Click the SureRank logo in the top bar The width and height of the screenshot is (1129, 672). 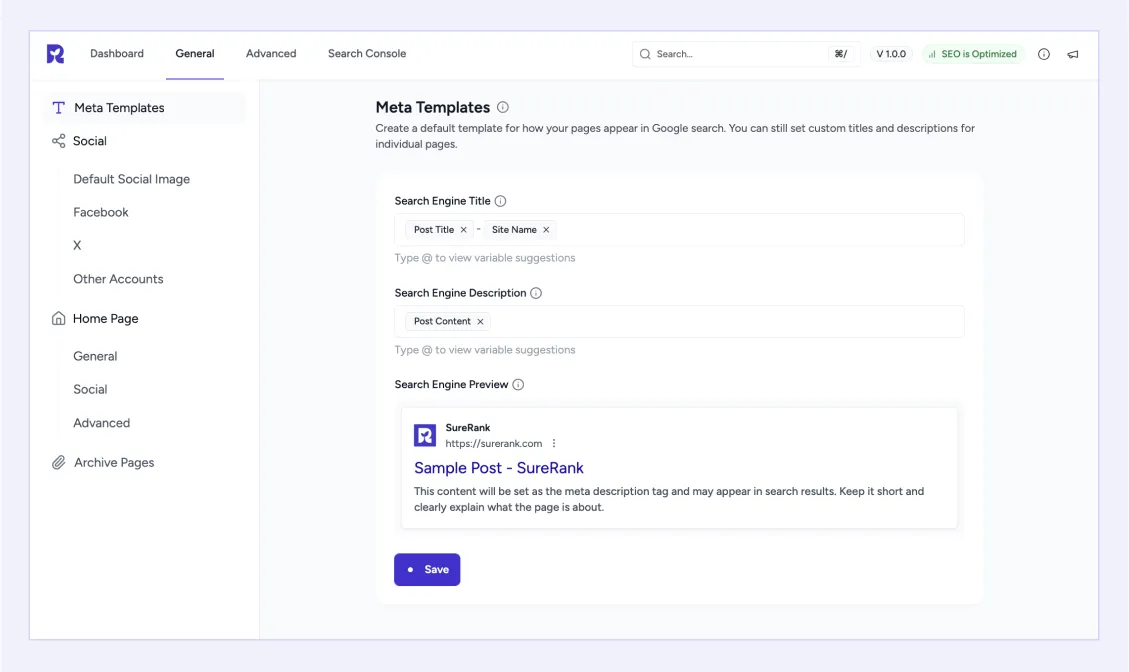(x=55, y=54)
